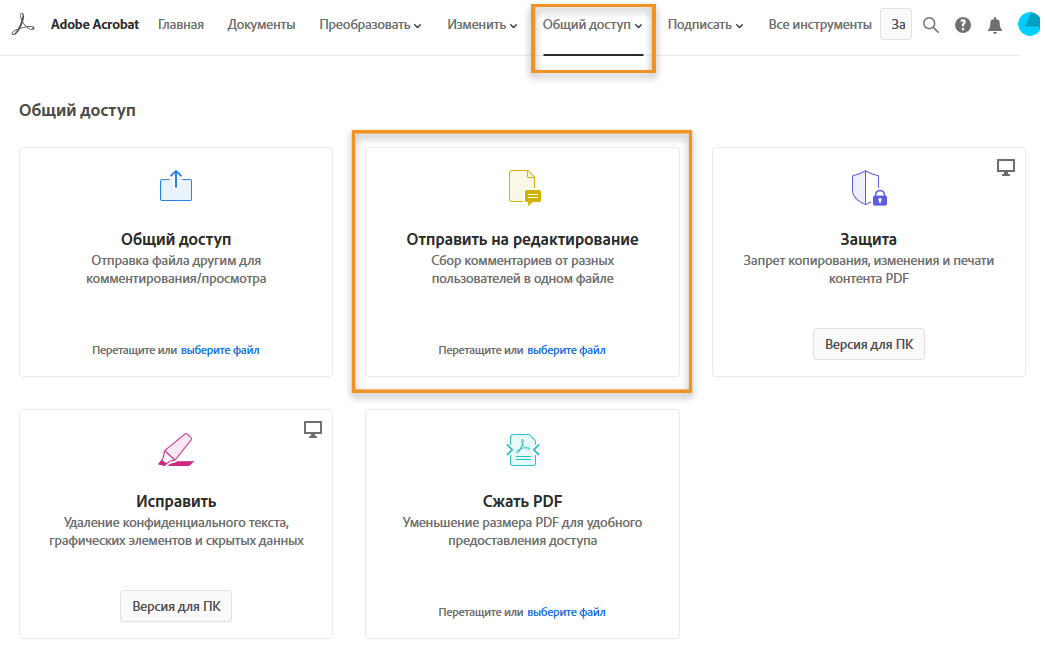
Task: Expand the Преобразовать dropdown menu
Action: 370,25
